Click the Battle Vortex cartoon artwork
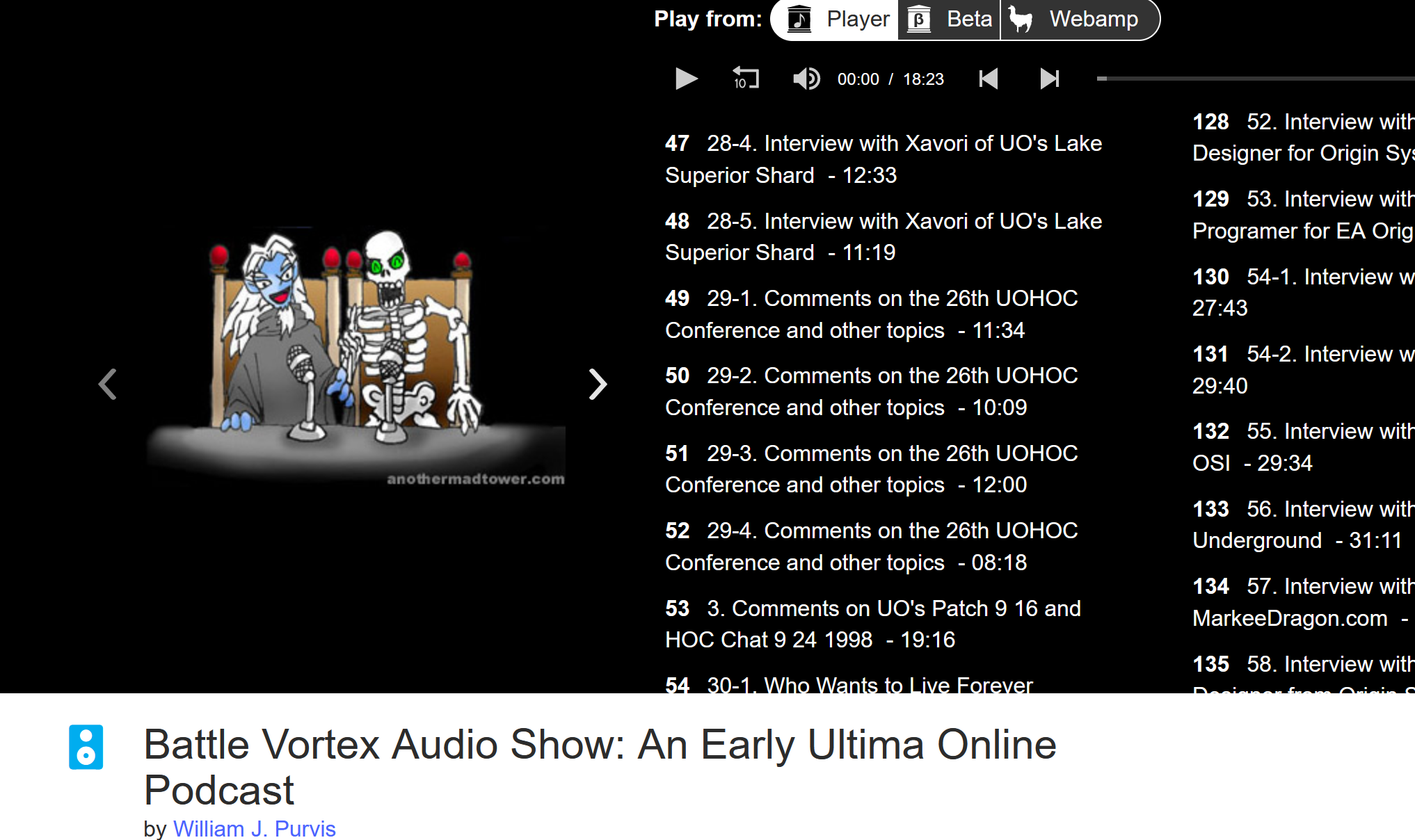1415x840 pixels. pyautogui.click(x=355, y=355)
